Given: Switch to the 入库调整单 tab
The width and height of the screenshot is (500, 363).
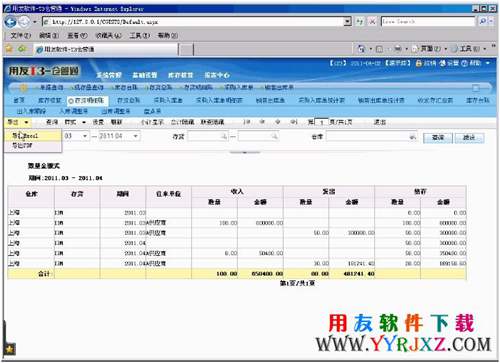Looking at the screenshot, I should click(x=73, y=111).
